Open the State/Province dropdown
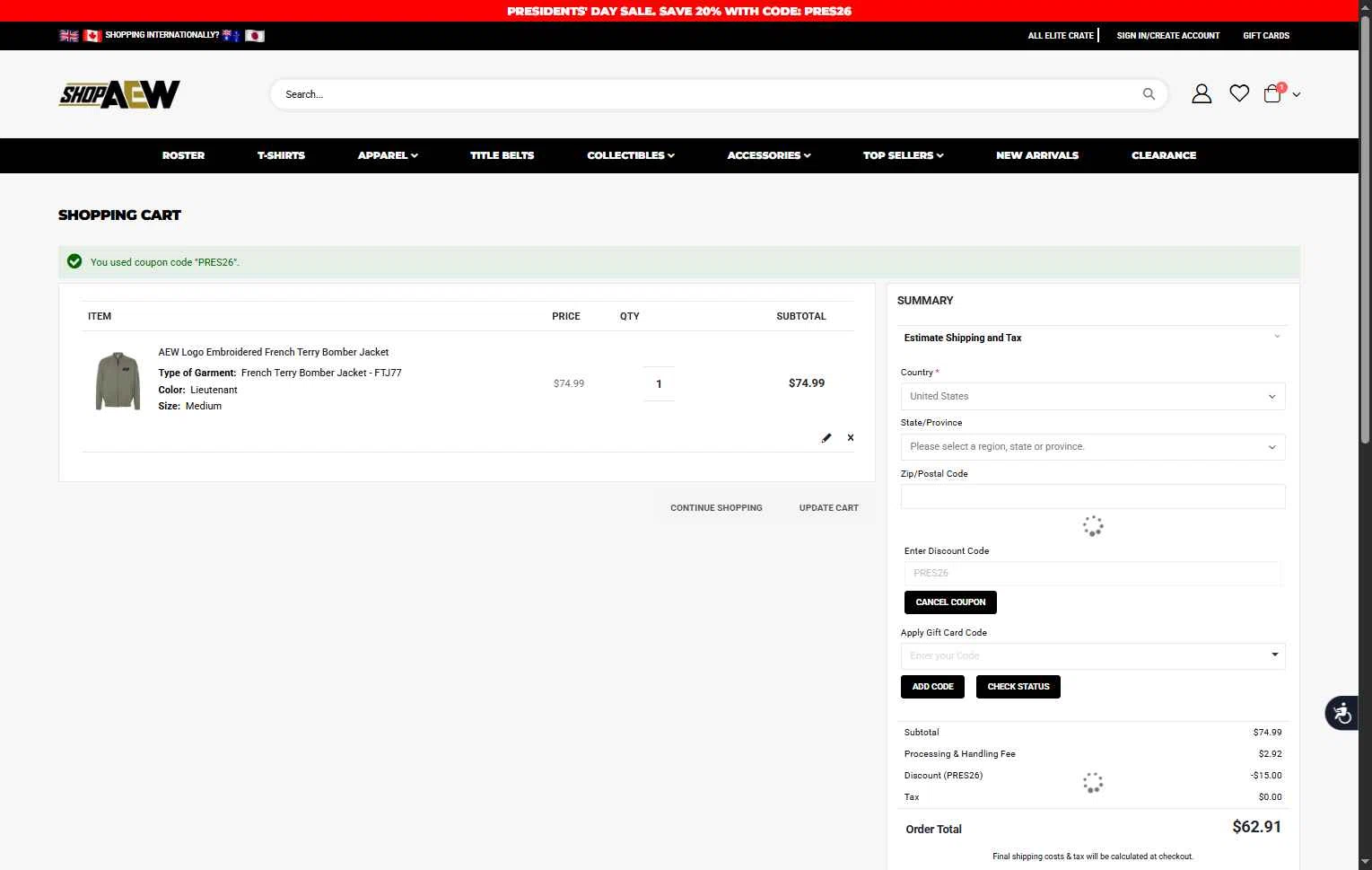This screenshot has width=1372, height=870. (x=1093, y=446)
